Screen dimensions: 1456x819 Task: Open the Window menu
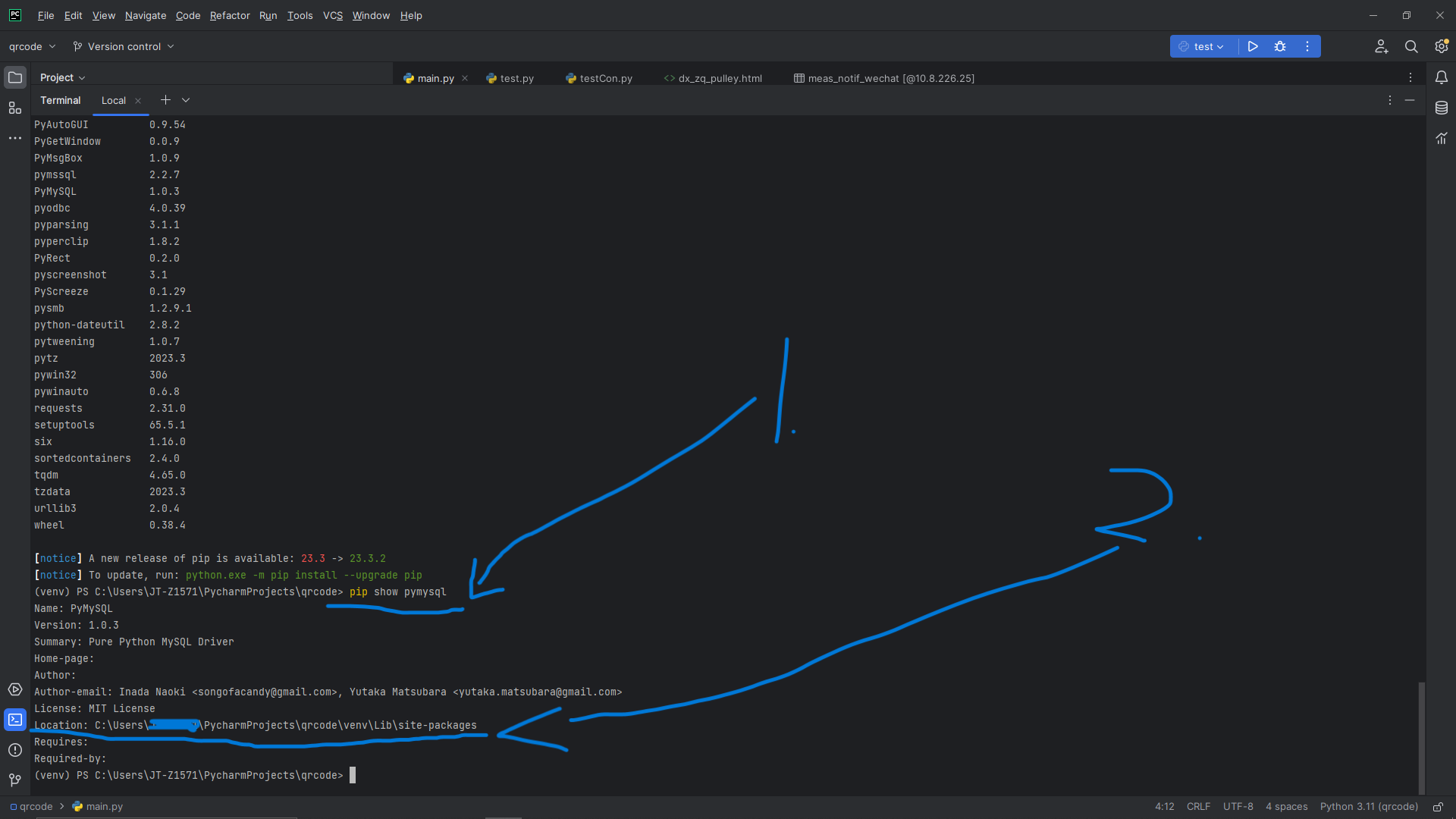371,15
